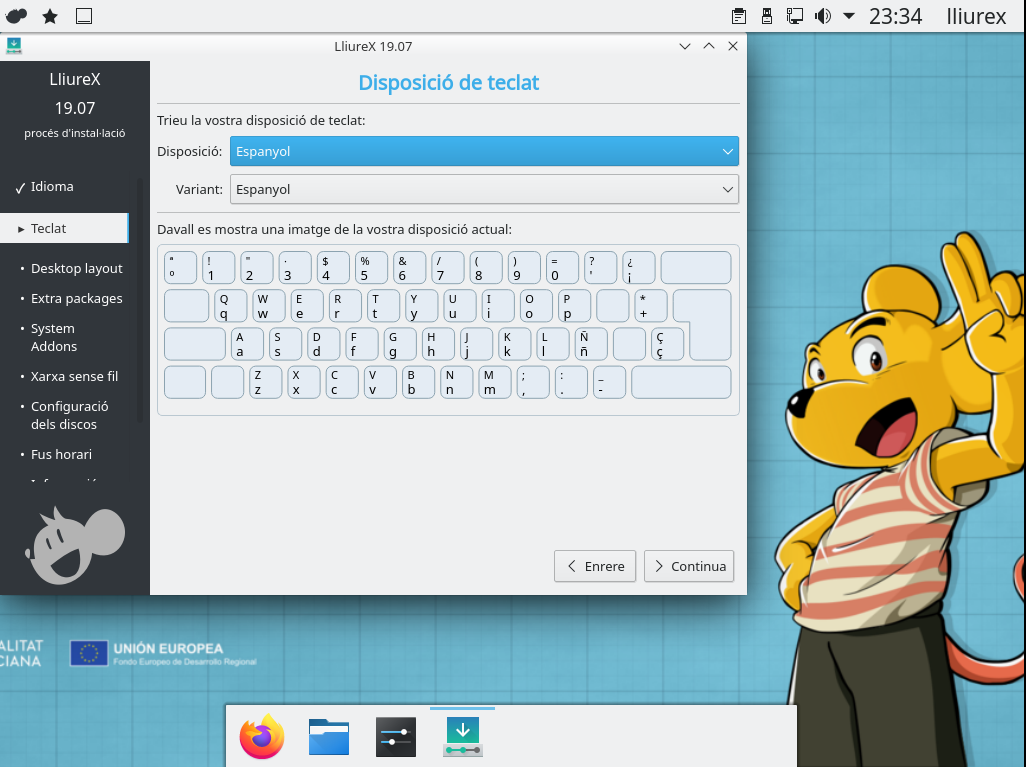Click the installer icon in the window title bar
This screenshot has height=767, width=1026.
coord(14,46)
